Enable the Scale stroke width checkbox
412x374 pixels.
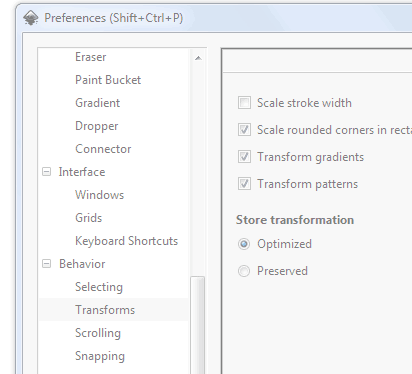click(244, 103)
